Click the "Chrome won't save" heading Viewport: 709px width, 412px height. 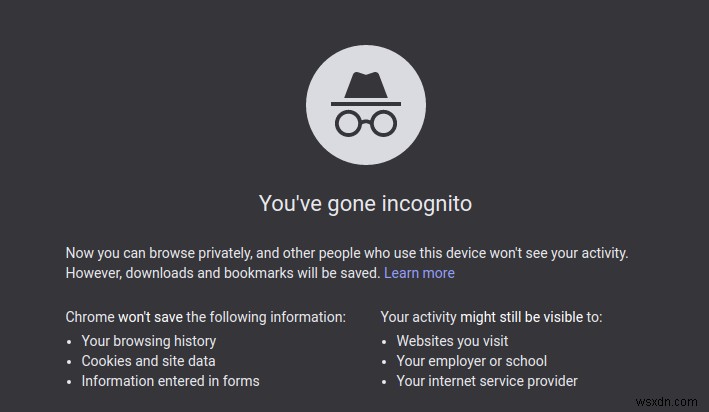click(206, 317)
